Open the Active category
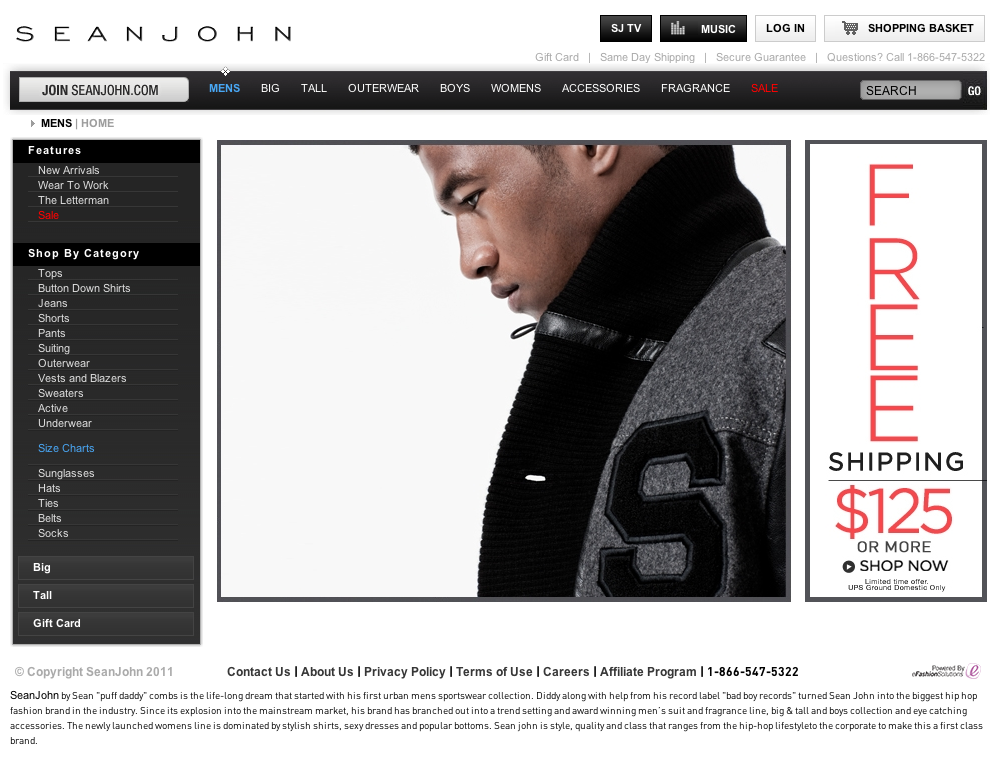The height and width of the screenshot is (758, 1002). pyautogui.click(x=52, y=408)
